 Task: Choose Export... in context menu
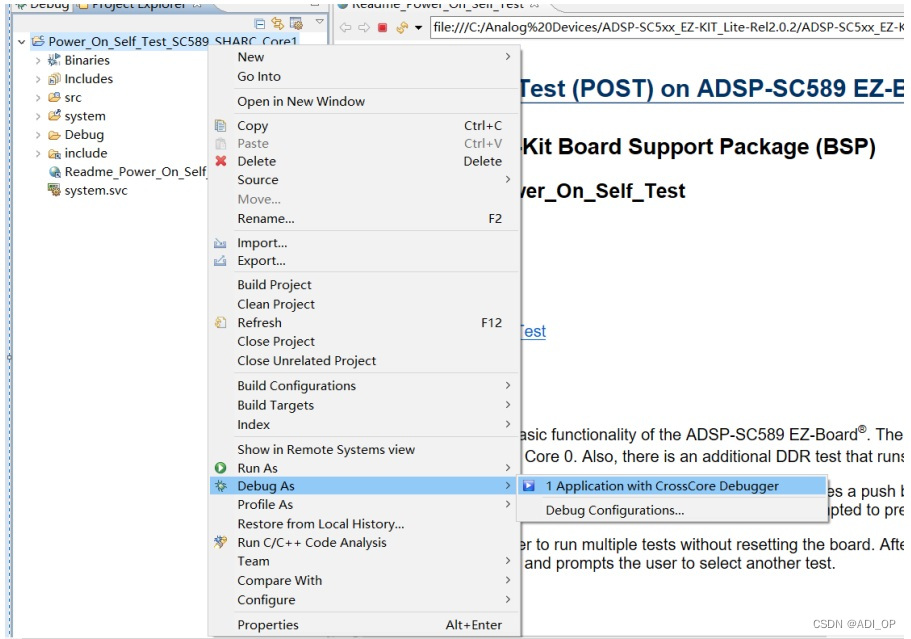[364, 261]
